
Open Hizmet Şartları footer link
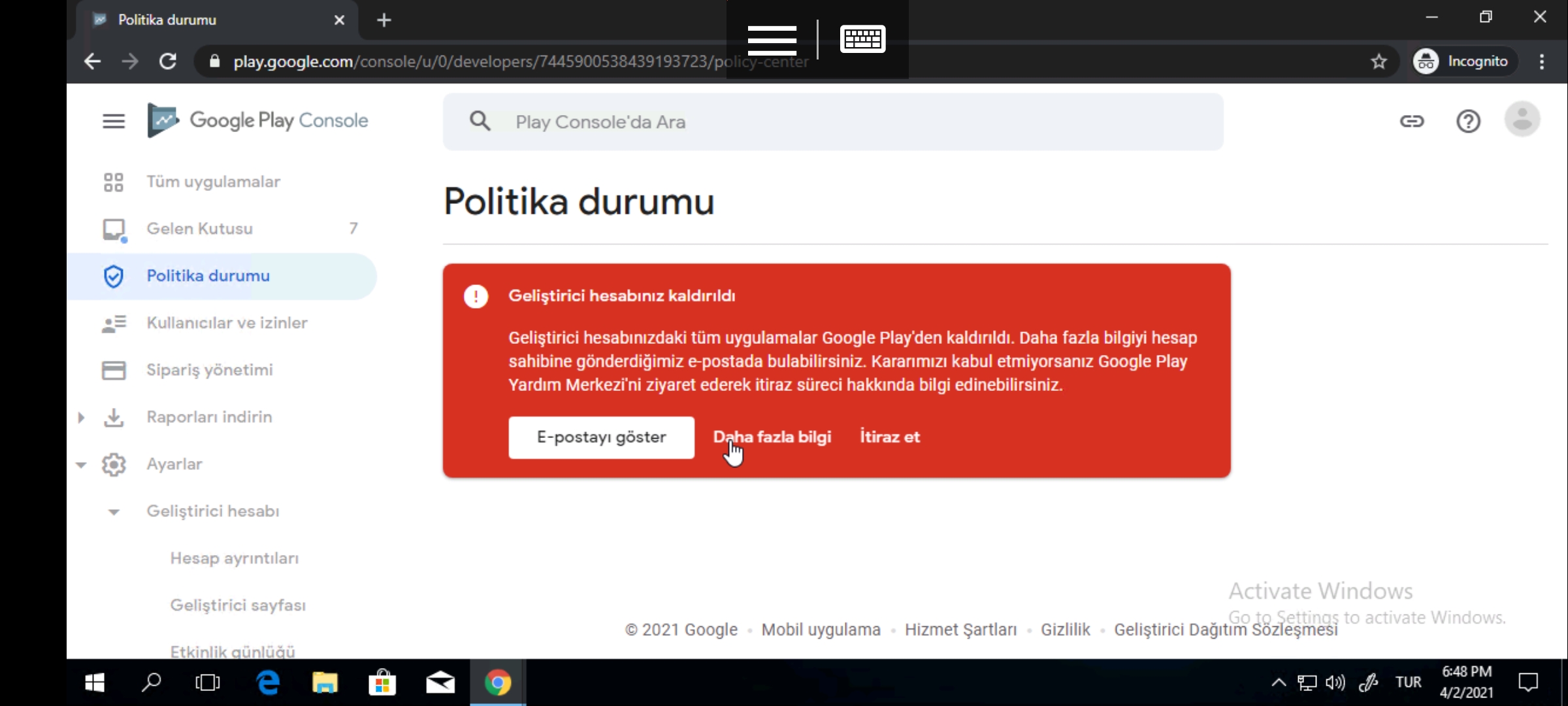[x=960, y=630]
